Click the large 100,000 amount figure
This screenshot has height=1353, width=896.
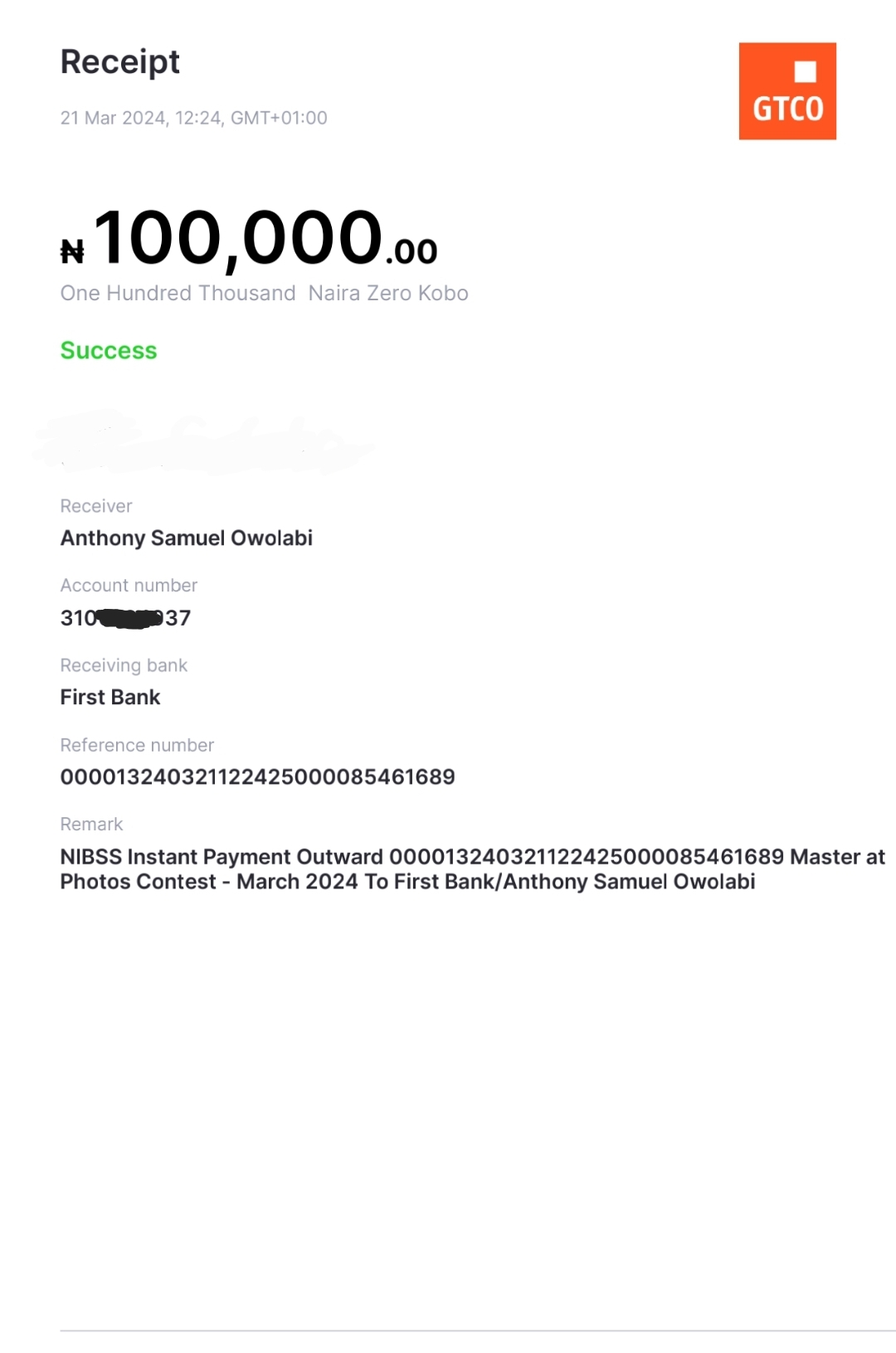click(x=238, y=238)
